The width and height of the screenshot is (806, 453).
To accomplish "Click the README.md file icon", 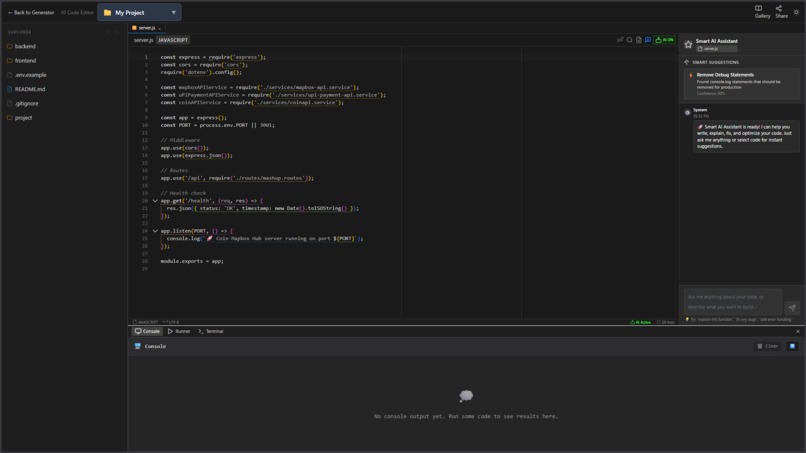I will click(9, 89).
